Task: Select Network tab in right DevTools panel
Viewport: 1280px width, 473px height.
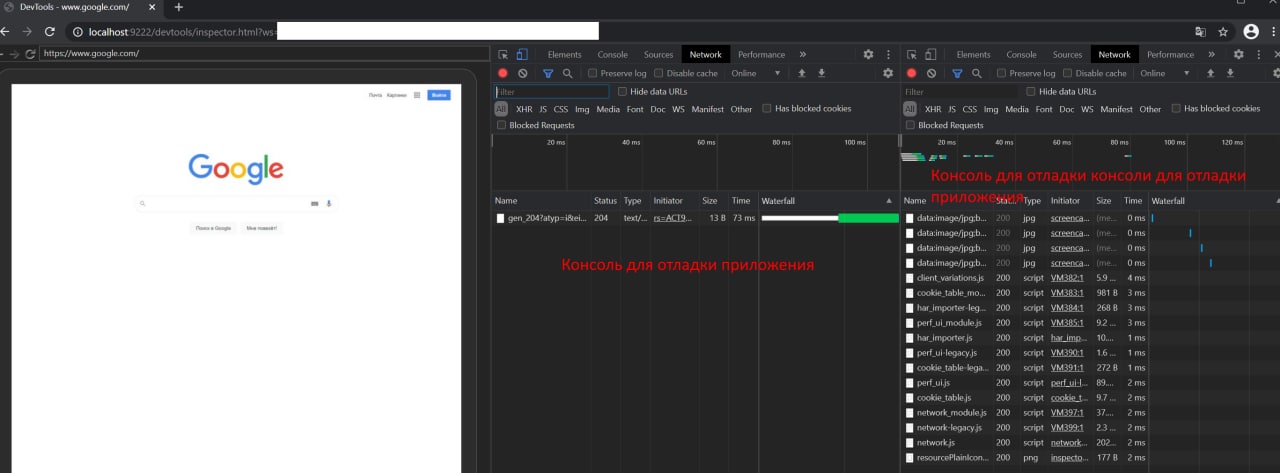Action: click(x=1114, y=55)
